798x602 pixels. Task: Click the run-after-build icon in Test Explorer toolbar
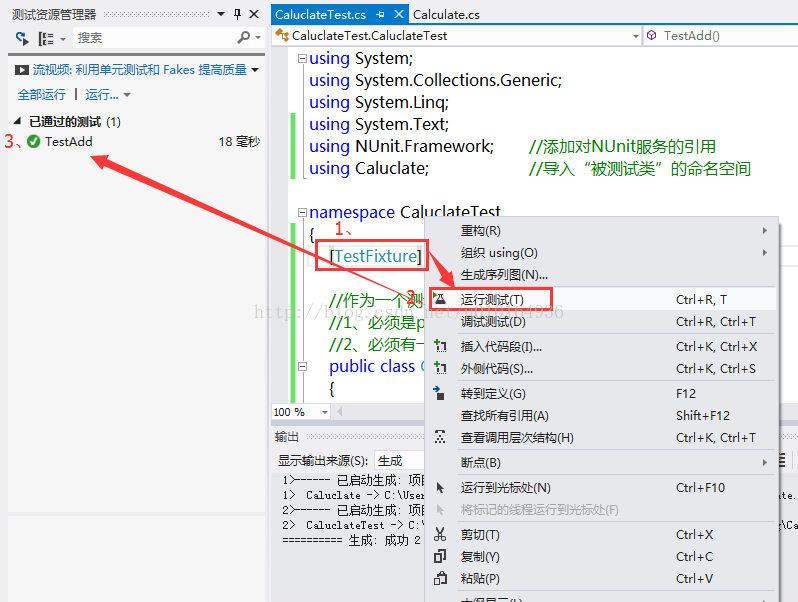click(x=22, y=38)
